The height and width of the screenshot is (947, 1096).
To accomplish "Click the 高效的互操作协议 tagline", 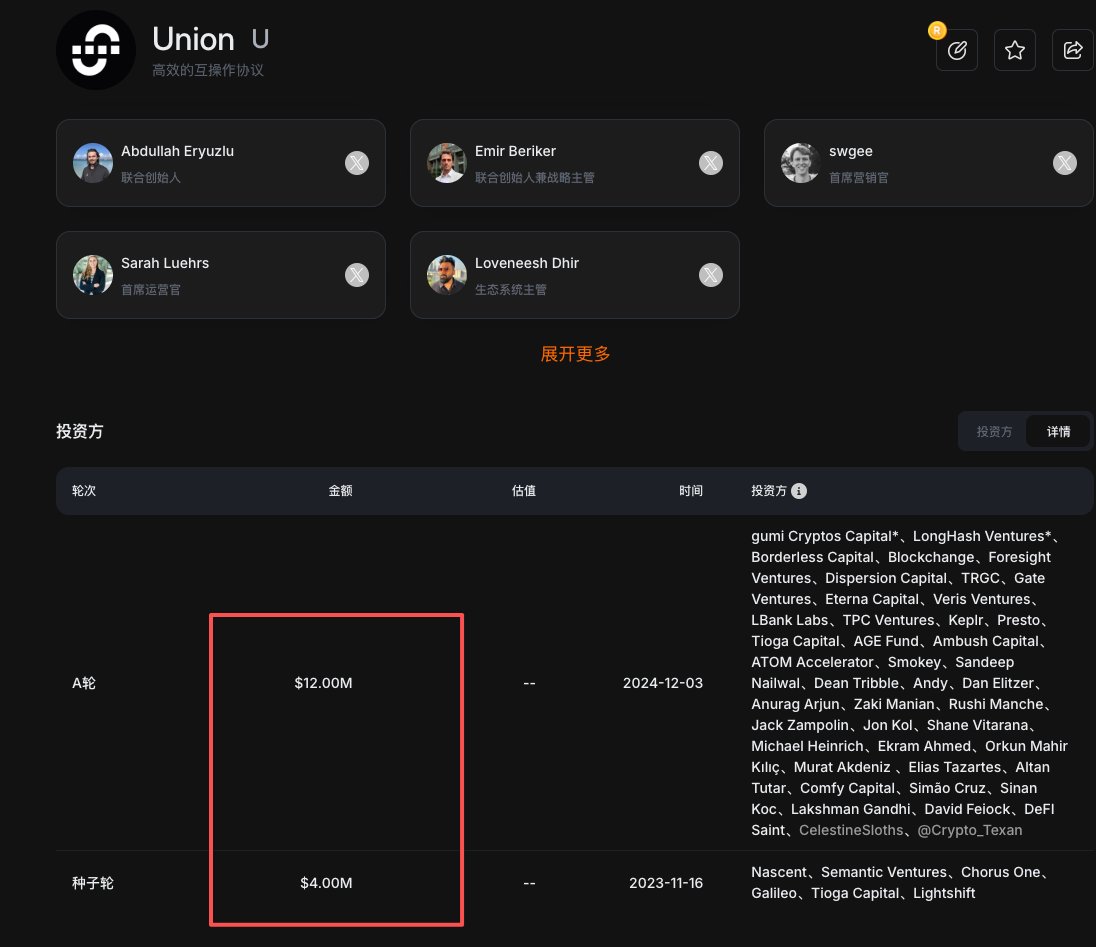I will pos(208,70).
